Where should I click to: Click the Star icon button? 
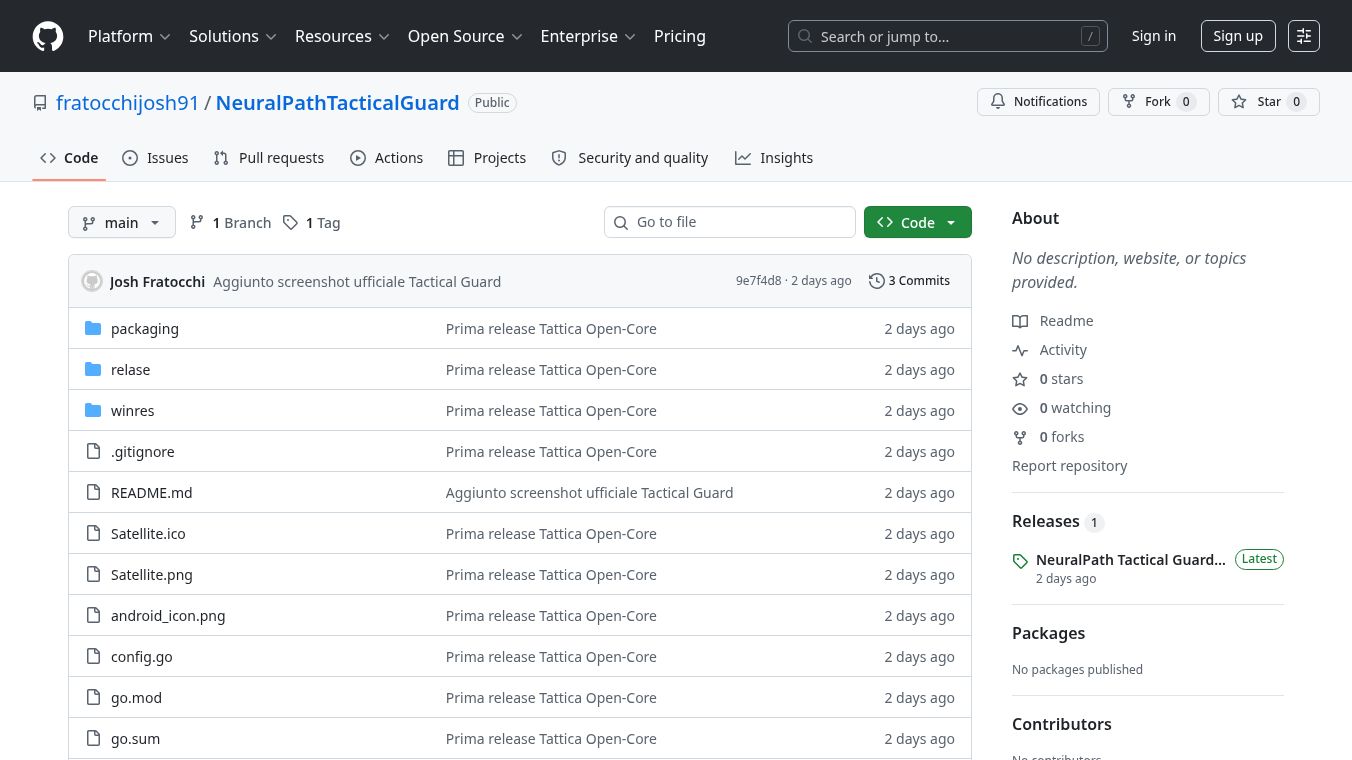coord(1240,102)
